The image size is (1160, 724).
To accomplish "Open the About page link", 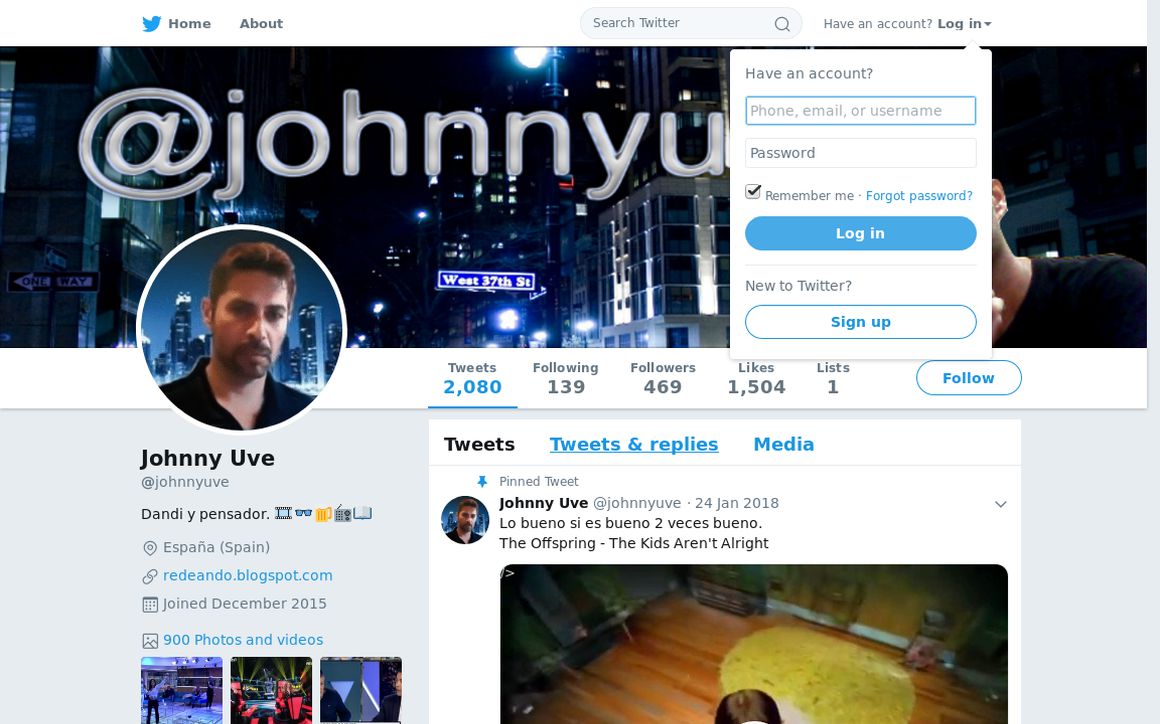I will tap(261, 24).
